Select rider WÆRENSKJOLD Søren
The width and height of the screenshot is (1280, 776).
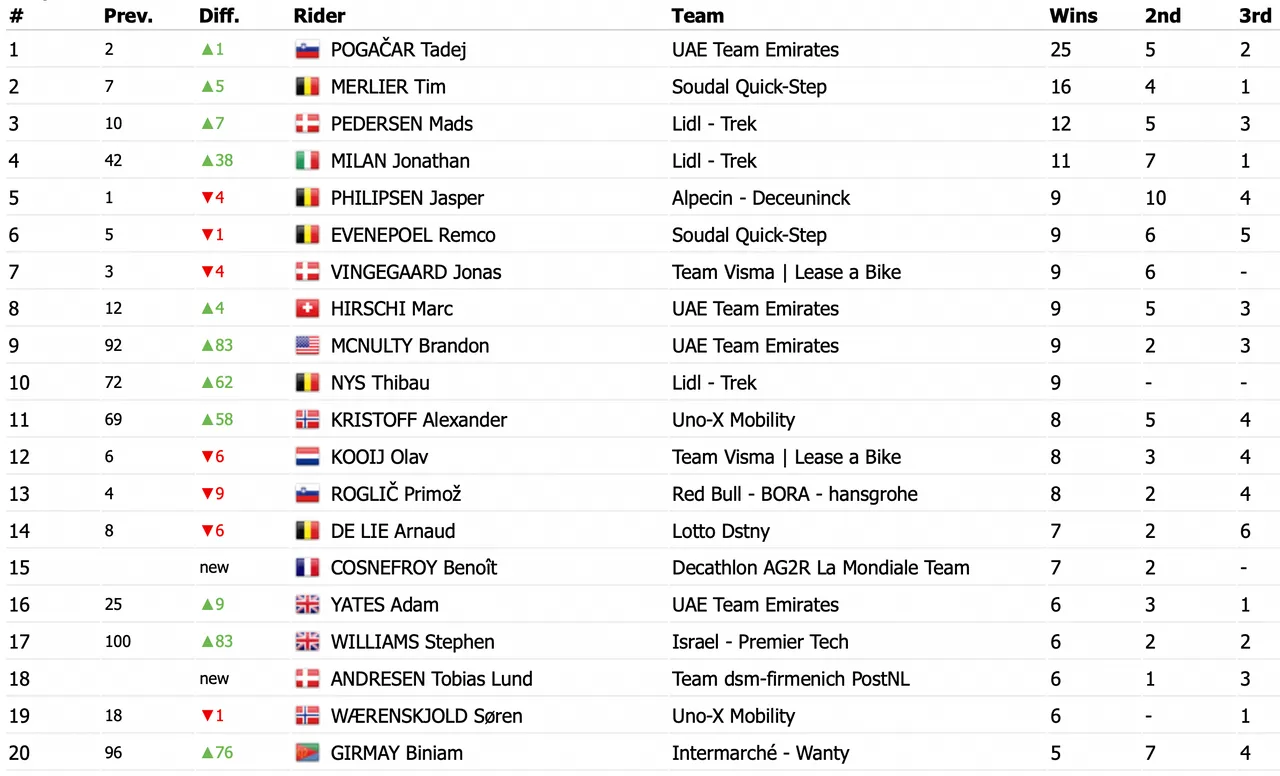tap(427, 716)
